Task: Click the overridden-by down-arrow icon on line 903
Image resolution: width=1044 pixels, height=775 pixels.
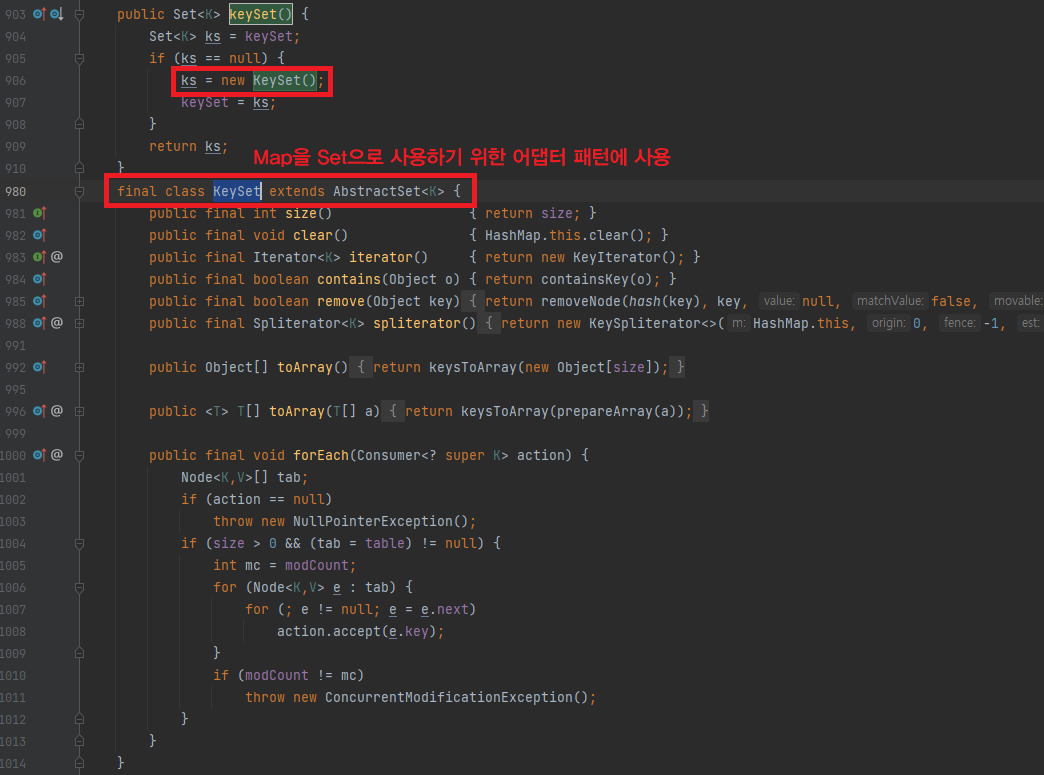Action: pyautogui.click(x=57, y=14)
